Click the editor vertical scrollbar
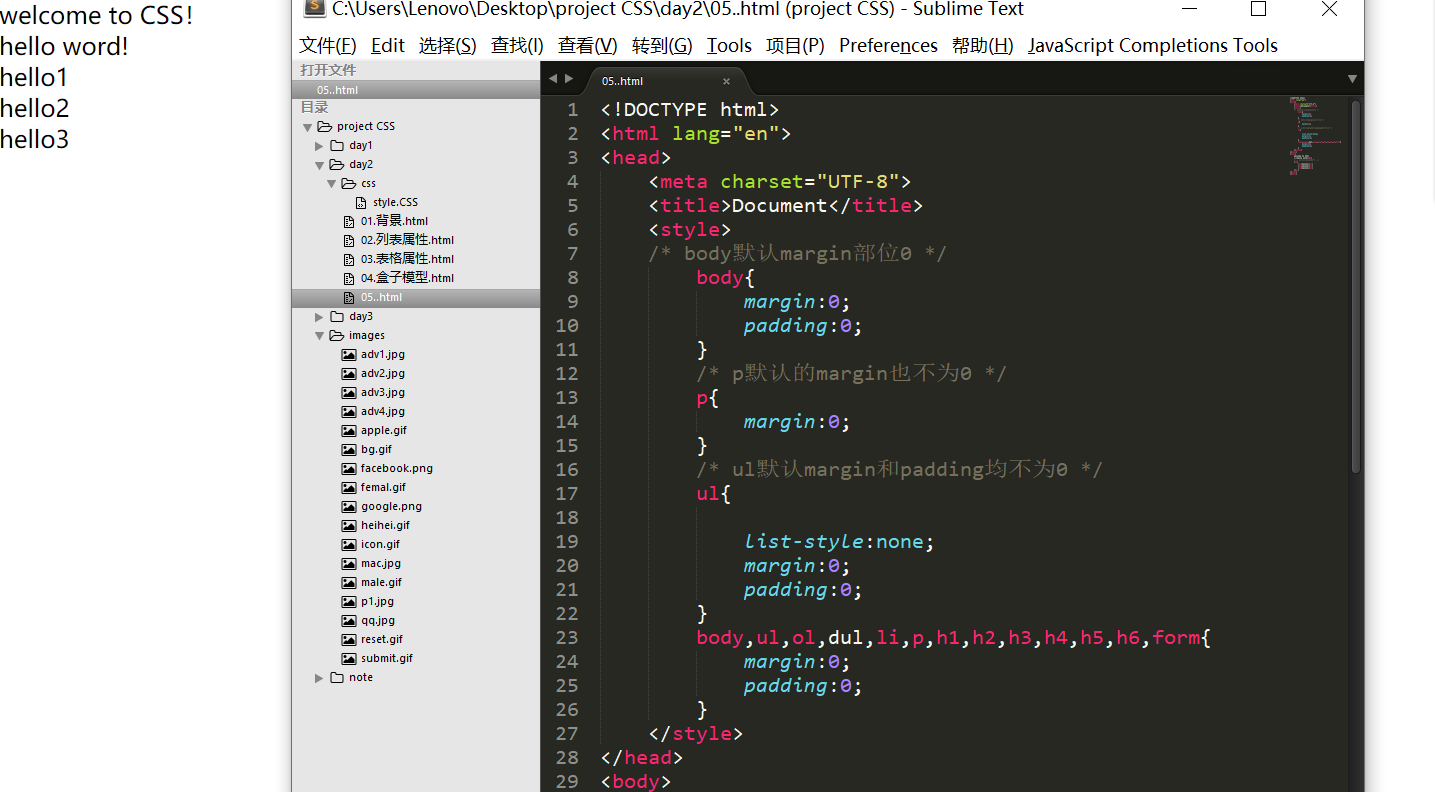 1356,286
